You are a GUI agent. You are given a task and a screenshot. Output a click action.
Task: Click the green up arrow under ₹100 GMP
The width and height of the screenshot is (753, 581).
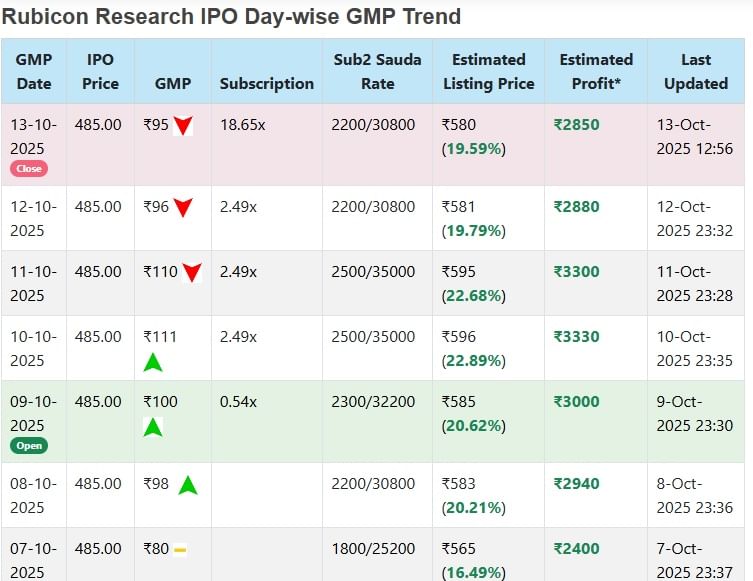[153, 427]
